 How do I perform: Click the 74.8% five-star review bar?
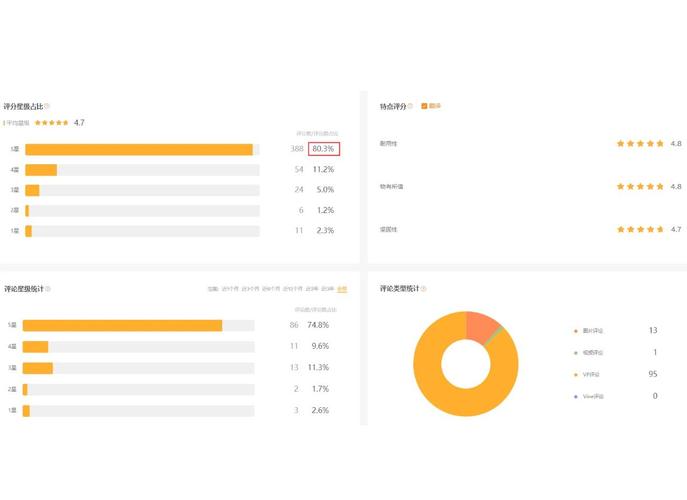click(x=138, y=326)
